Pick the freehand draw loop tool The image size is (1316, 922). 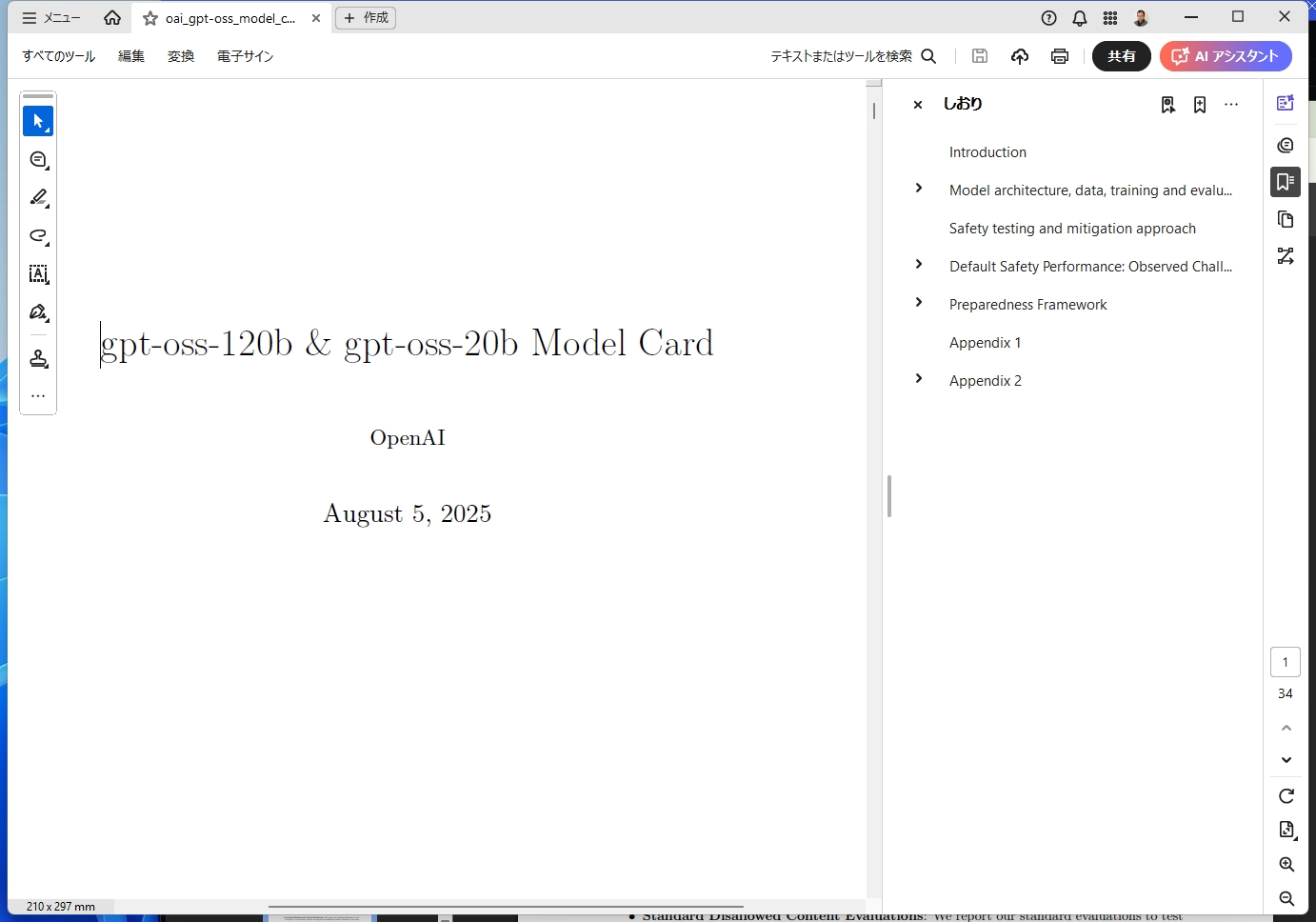click(38, 236)
